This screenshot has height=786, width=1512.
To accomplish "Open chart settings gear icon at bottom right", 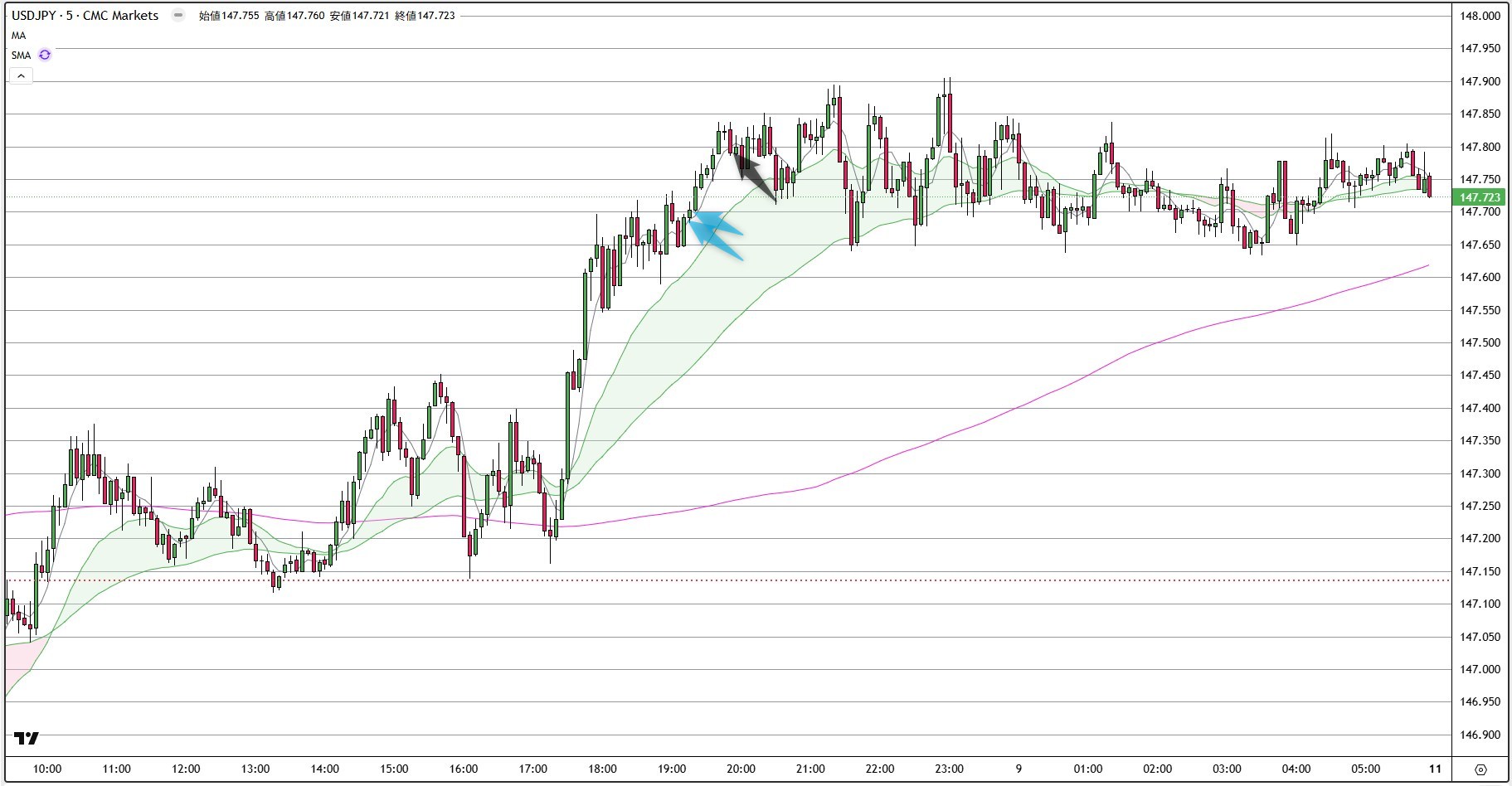I will (x=1480, y=769).
